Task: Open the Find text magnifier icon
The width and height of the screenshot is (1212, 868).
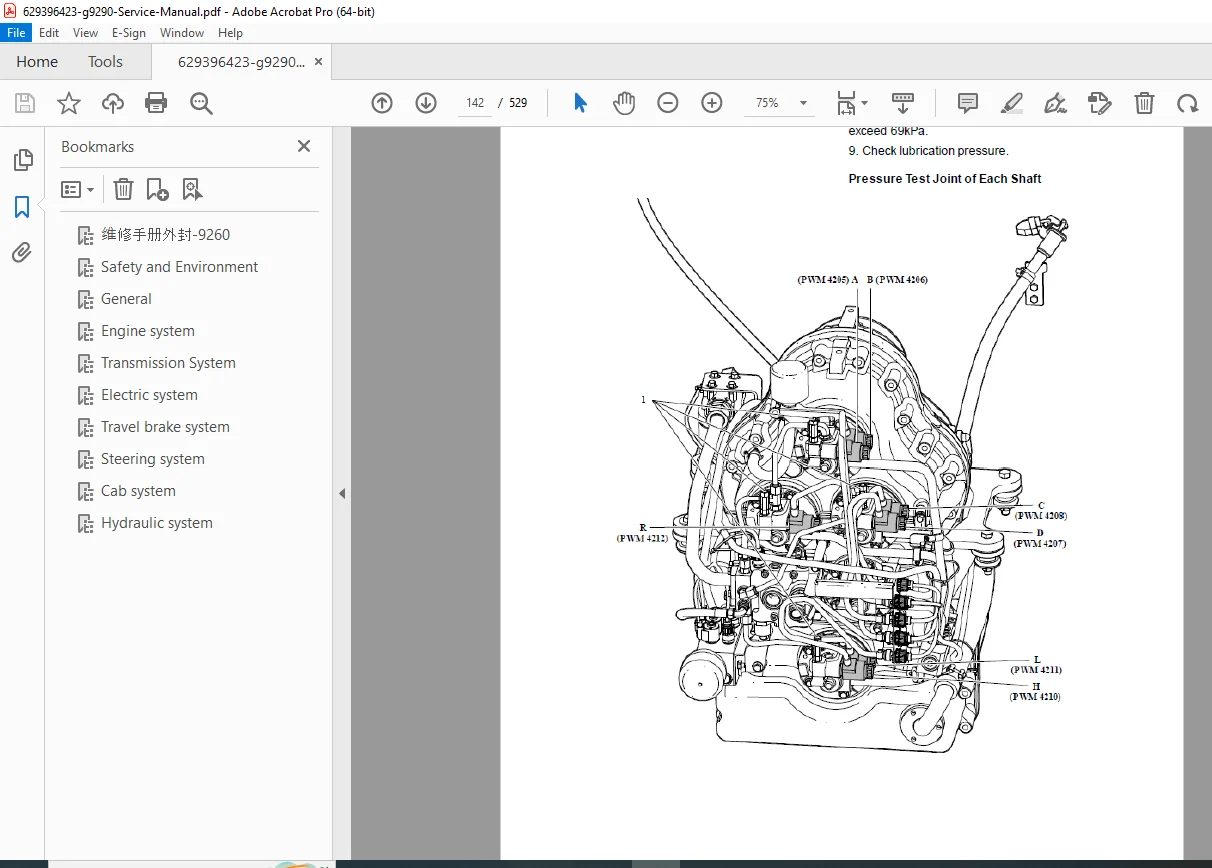Action: 201,103
